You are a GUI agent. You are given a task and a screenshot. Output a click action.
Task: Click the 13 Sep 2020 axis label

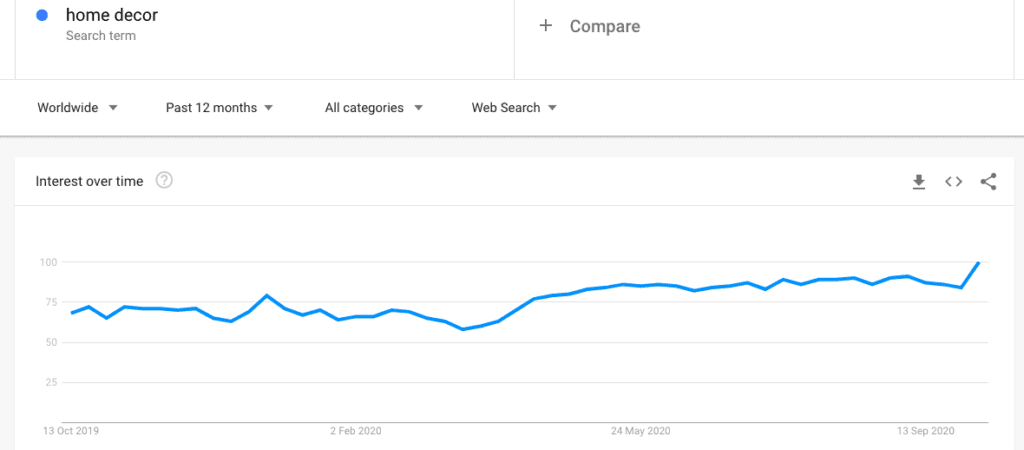[x=925, y=431]
